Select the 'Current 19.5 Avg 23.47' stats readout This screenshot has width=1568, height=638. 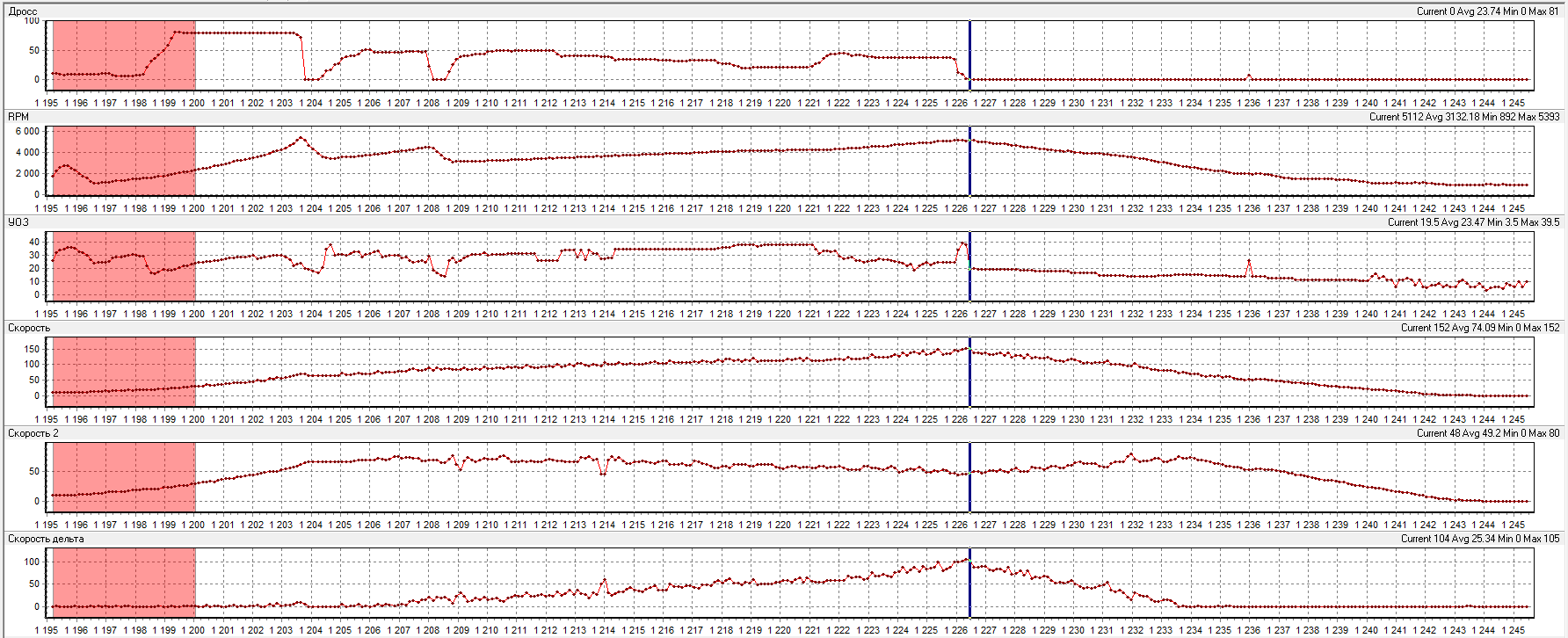tap(1474, 222)
